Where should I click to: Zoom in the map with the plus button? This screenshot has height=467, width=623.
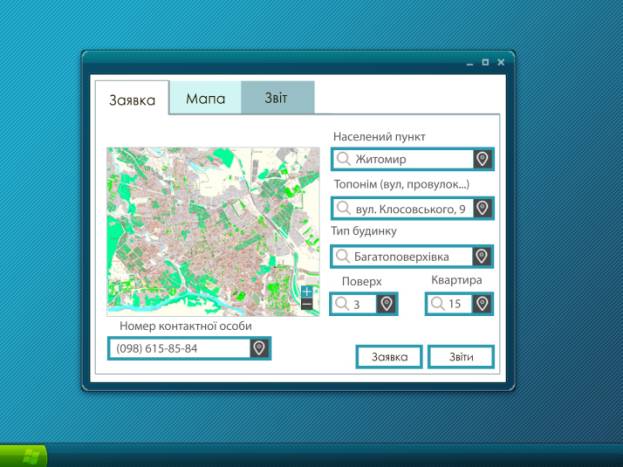(307, 291)
